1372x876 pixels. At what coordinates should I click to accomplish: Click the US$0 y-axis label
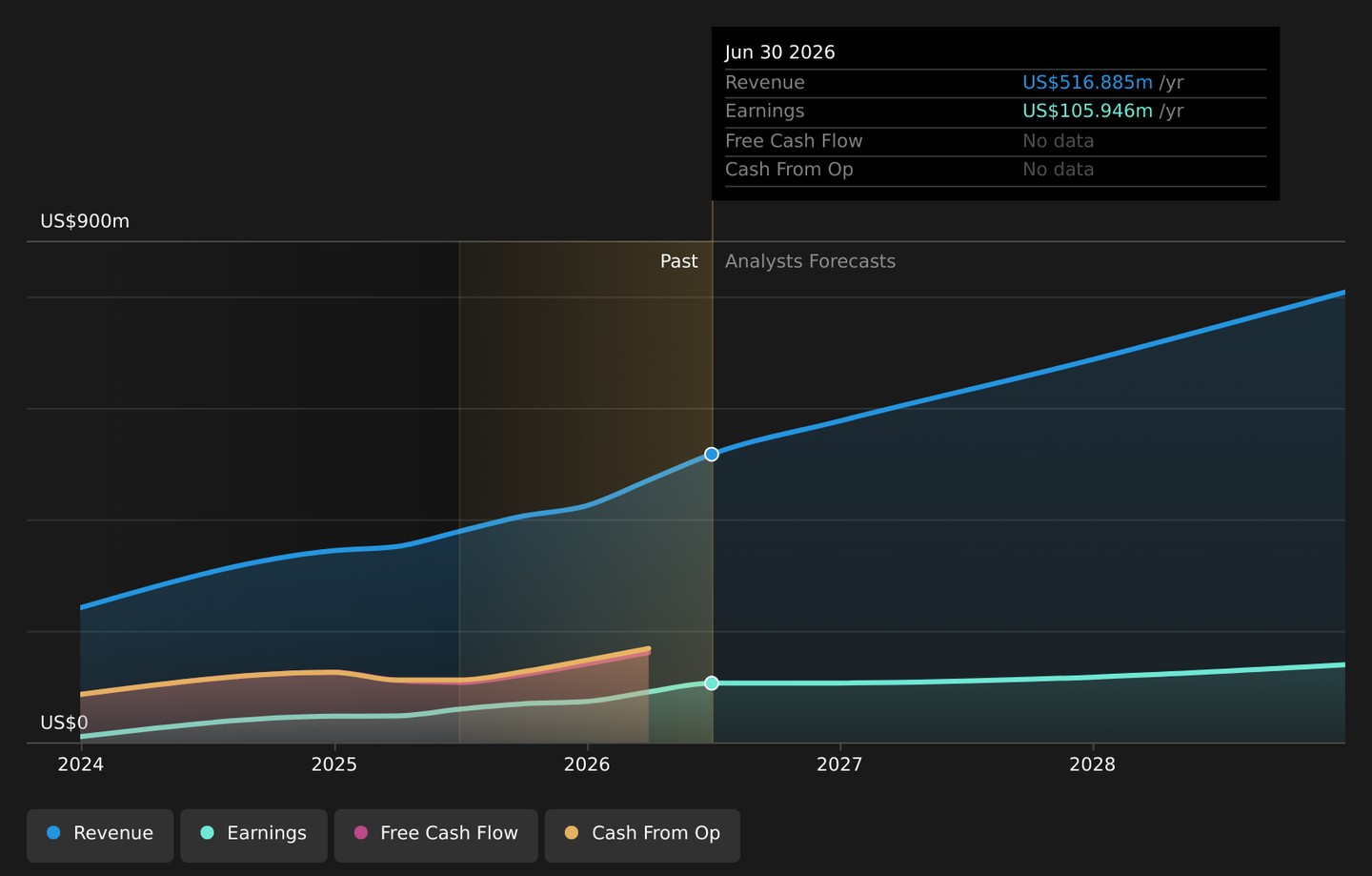coord(64,723)
